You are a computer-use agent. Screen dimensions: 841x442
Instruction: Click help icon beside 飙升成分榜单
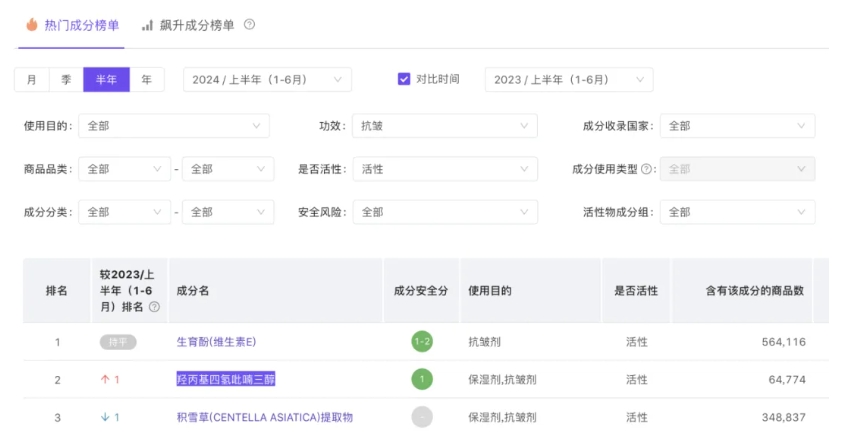249,25
